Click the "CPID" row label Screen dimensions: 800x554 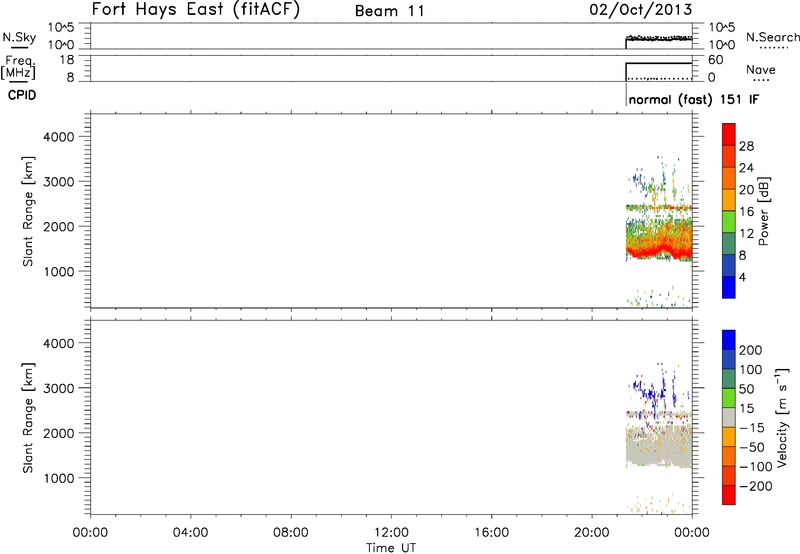pos(22,95)
